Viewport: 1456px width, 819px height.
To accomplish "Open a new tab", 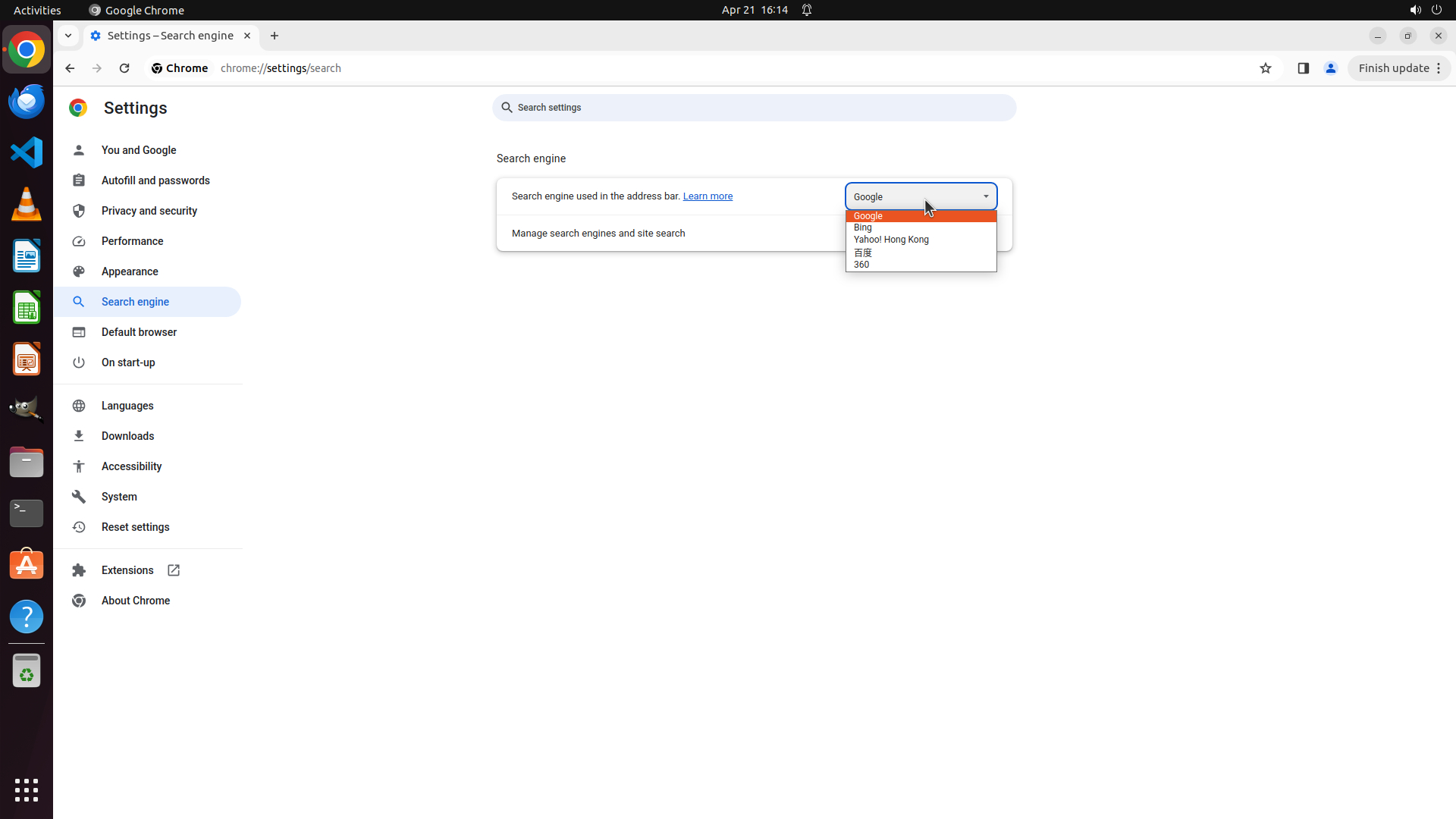I will click(x=275, y=36).
